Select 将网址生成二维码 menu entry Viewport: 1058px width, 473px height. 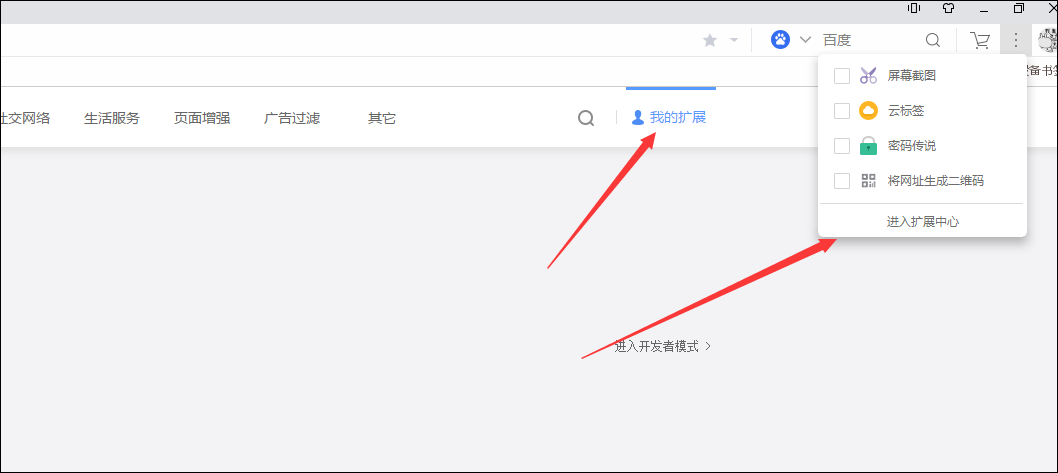click(935, 181)
